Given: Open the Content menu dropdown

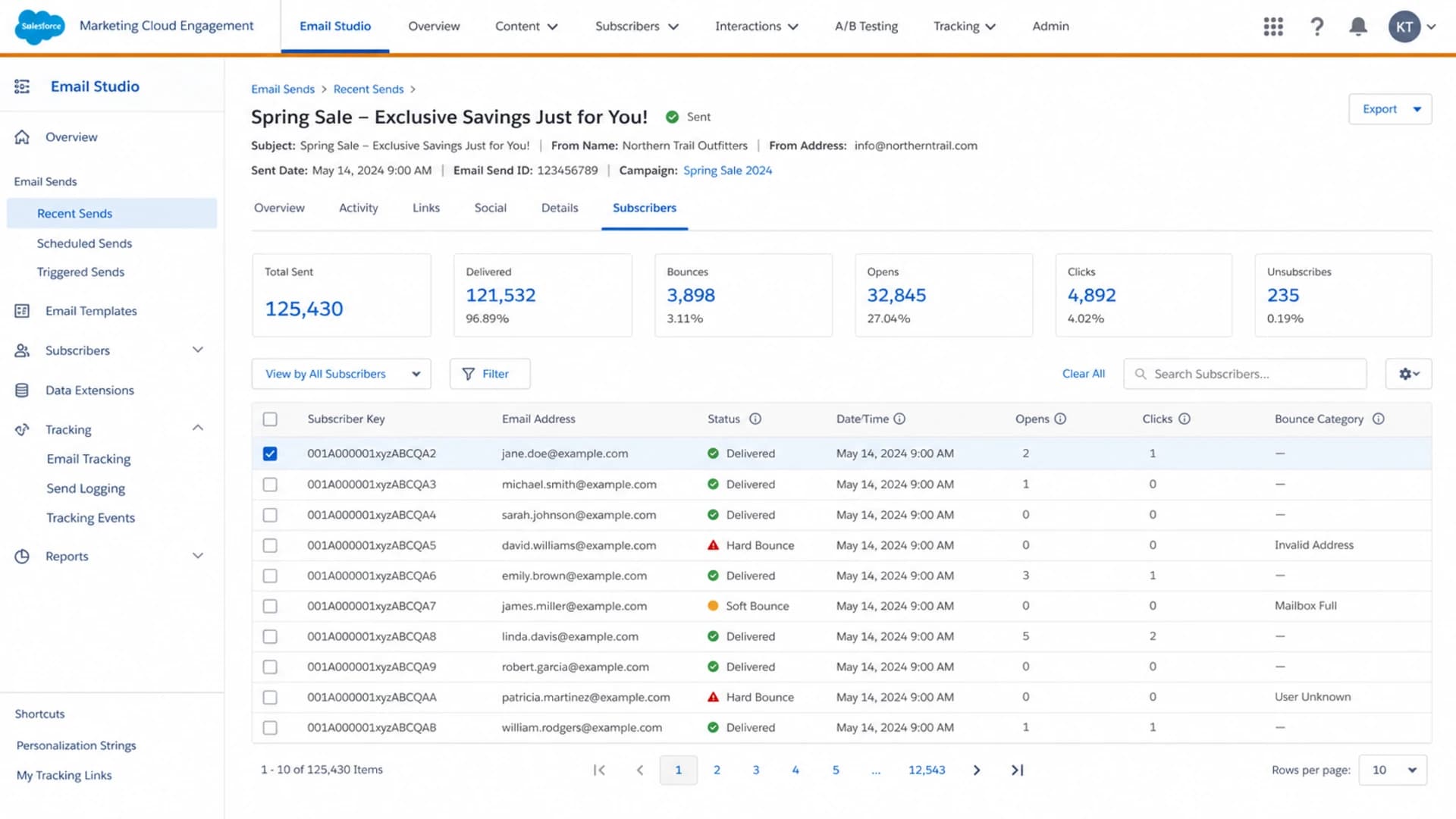Looking at the screenshot, I should 526,27.
